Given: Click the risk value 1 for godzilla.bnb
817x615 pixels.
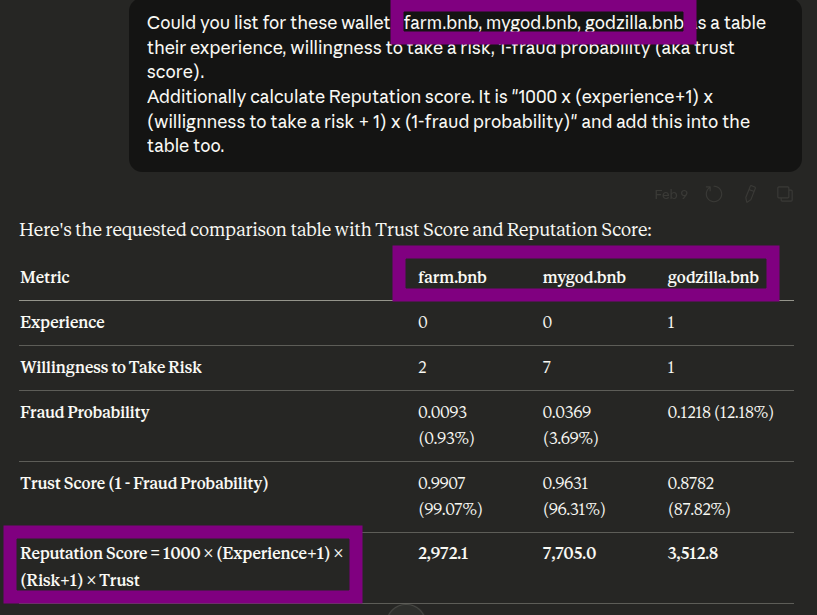Looking at the screenshot, I should click(671, 367).
